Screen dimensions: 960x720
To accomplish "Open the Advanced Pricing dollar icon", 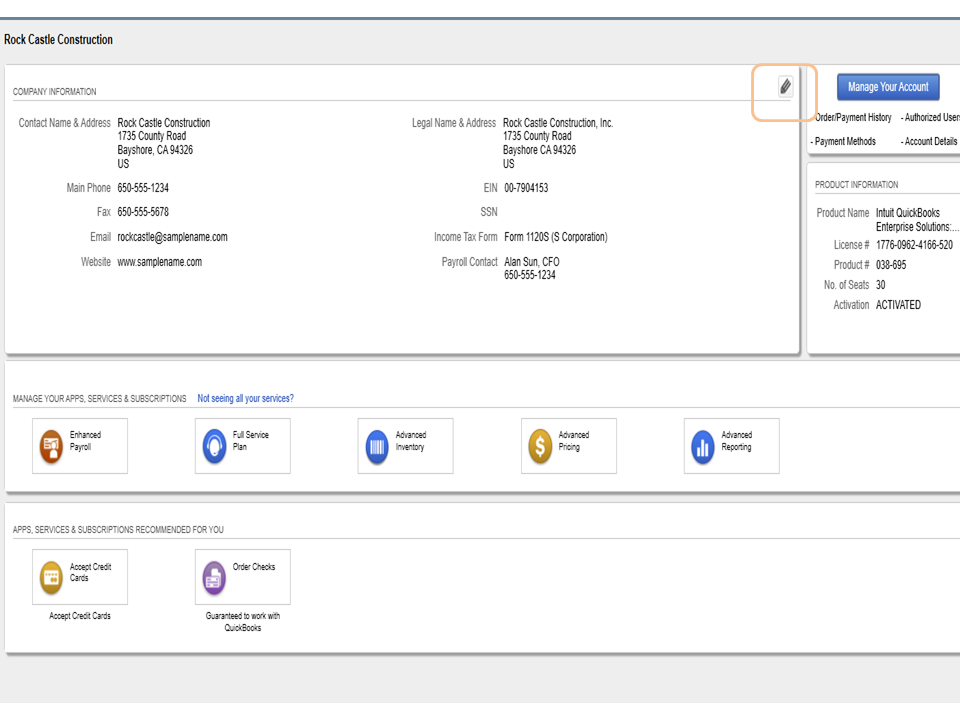I will tap(540, 446).
